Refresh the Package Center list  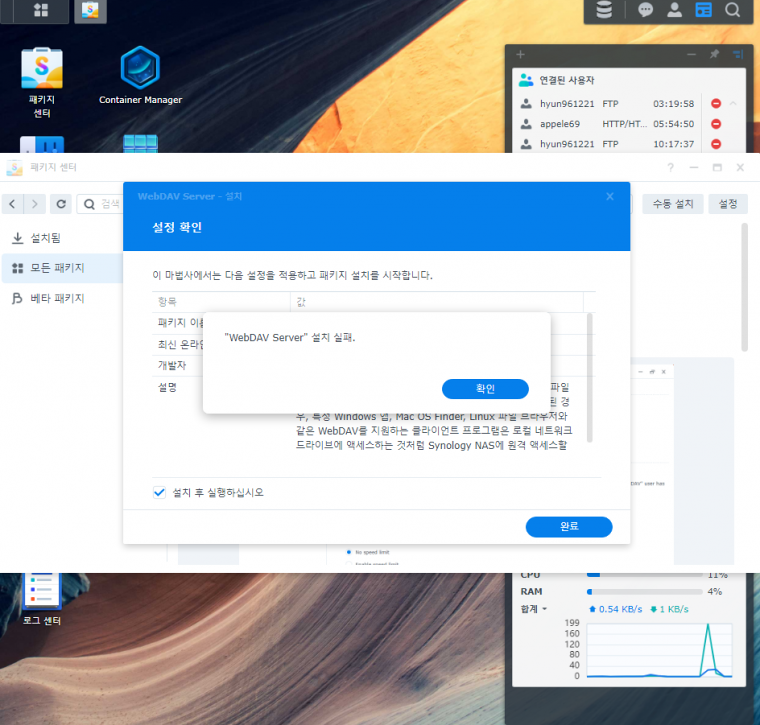click(61, 204)
